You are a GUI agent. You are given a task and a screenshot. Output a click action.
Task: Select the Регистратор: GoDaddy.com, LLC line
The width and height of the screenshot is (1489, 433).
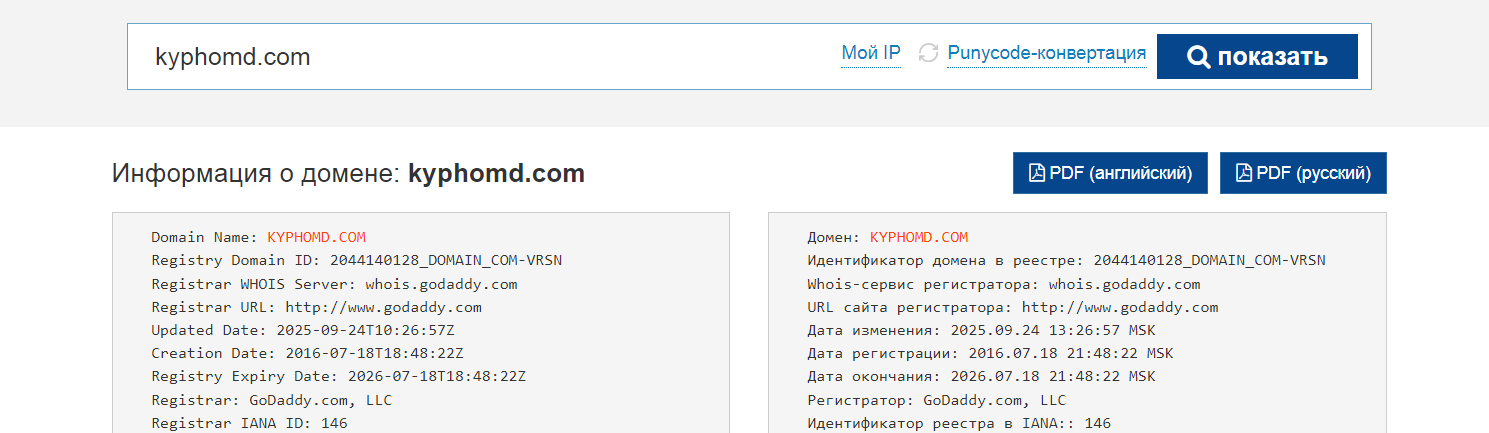click(936, 400)
